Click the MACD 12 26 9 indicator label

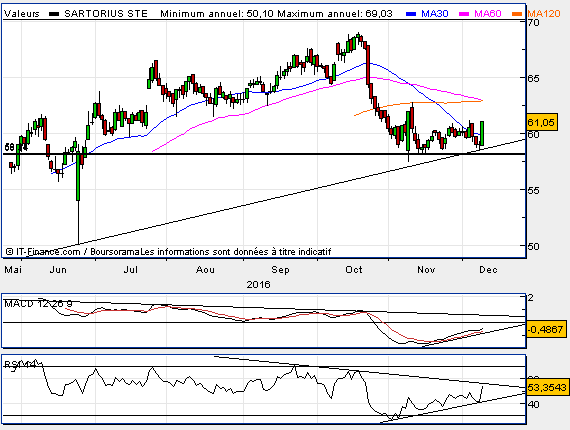38,303
